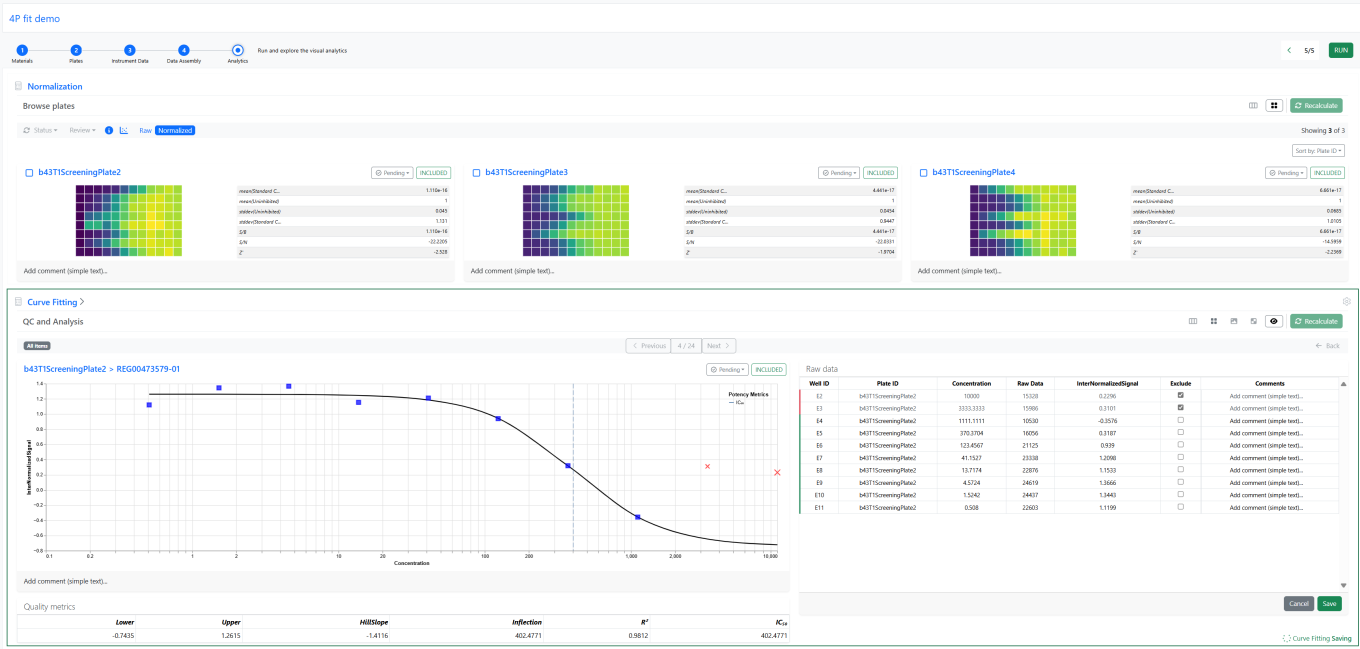Screen dimensions: 1360x649
Task: Uncheck Exclude for well E2
Action: 1180,396
